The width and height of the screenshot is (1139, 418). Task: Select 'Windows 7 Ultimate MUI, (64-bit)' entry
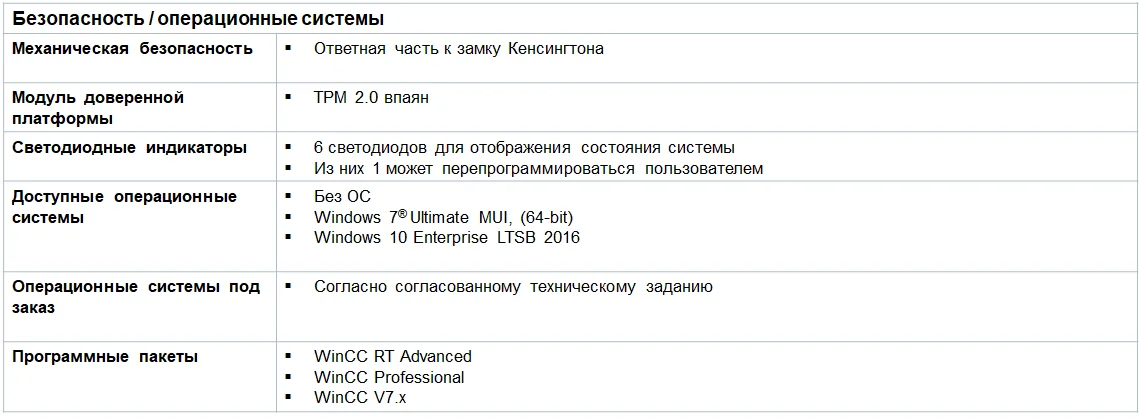click(x=443, y=217)
